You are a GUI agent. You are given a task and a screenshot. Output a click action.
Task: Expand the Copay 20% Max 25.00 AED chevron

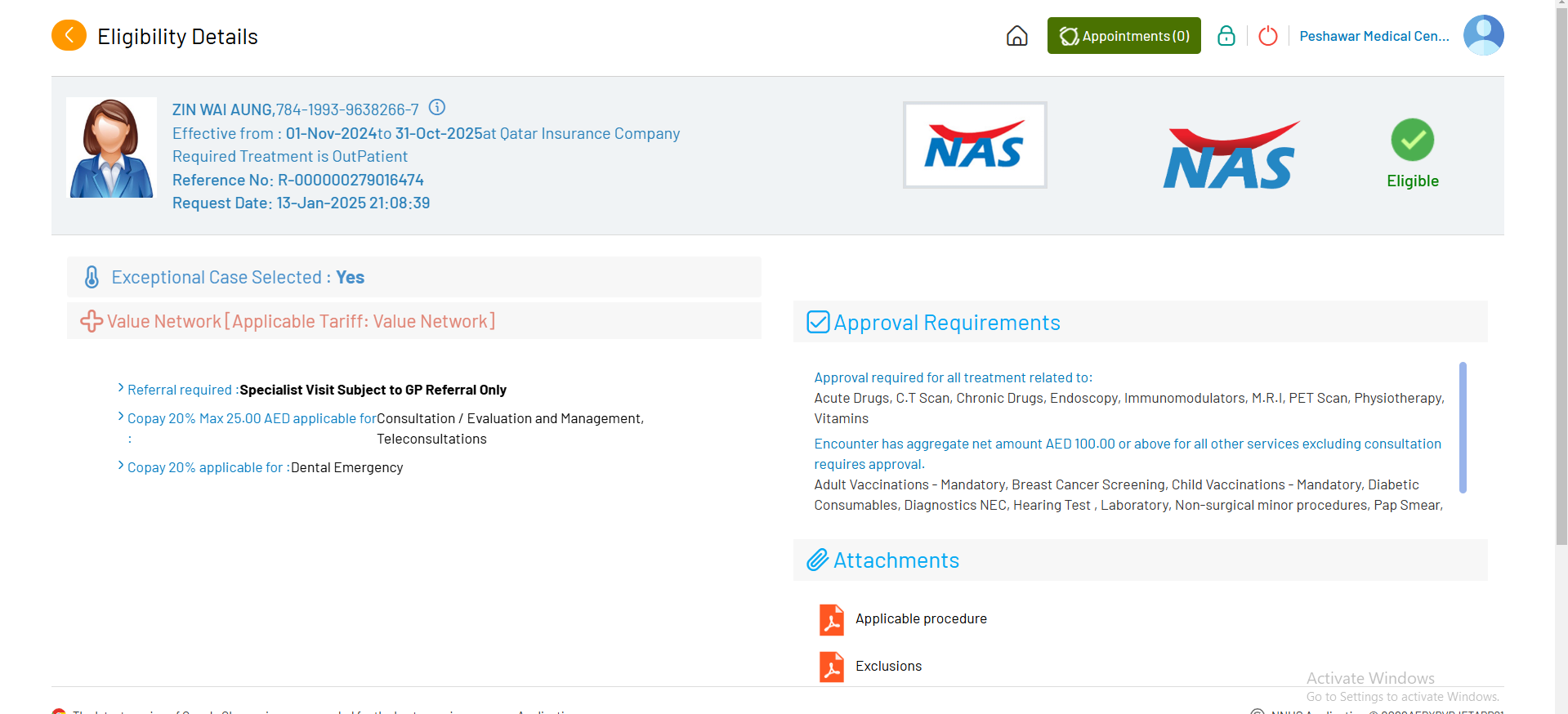click(121, 417)
